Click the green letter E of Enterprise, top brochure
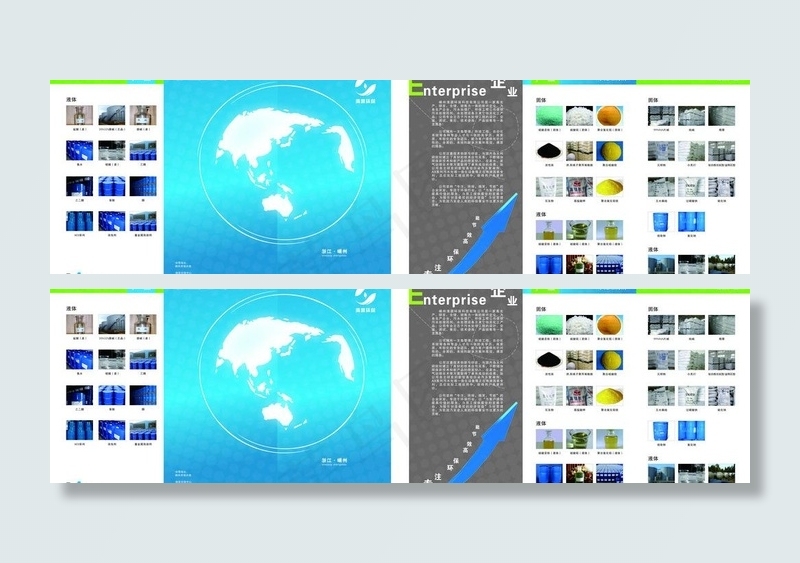Screen dimensions: 800x563 point(415,91)
